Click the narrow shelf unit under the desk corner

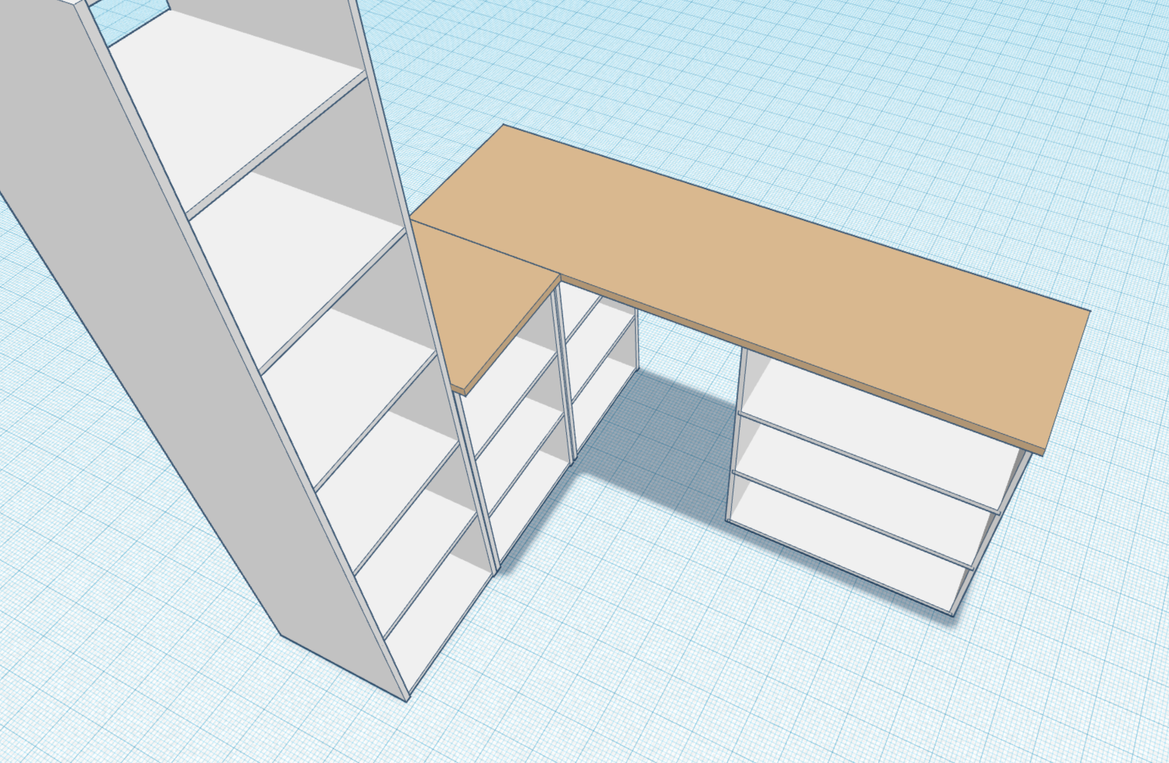point(600,370)
